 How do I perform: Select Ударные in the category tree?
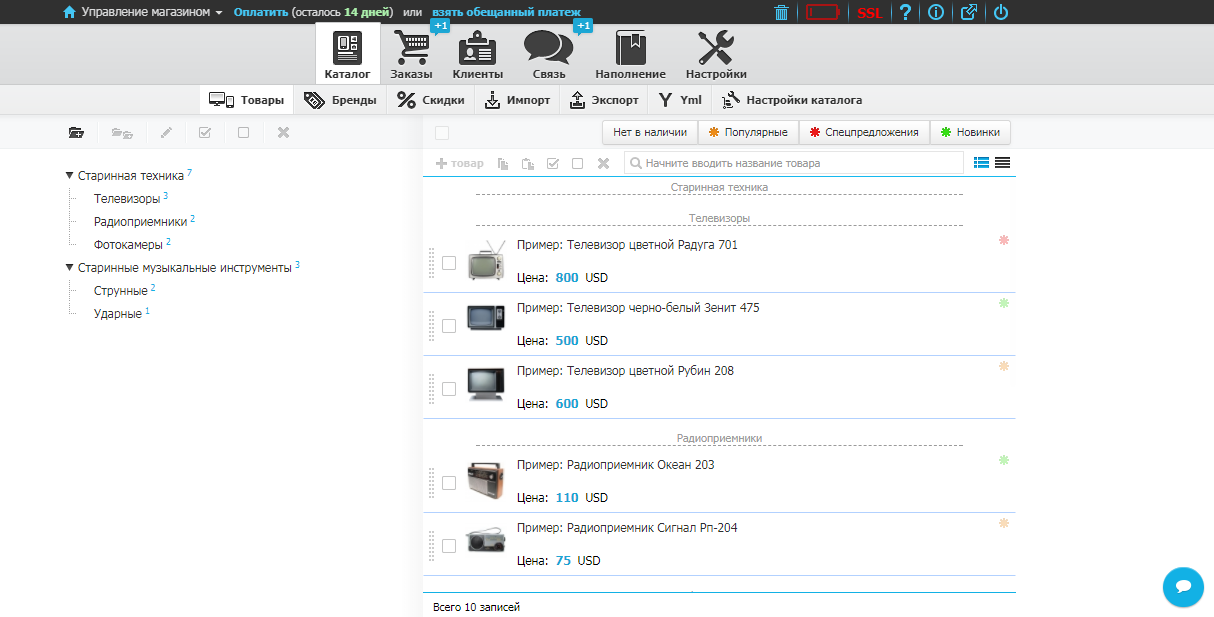(x=118, y=314)
